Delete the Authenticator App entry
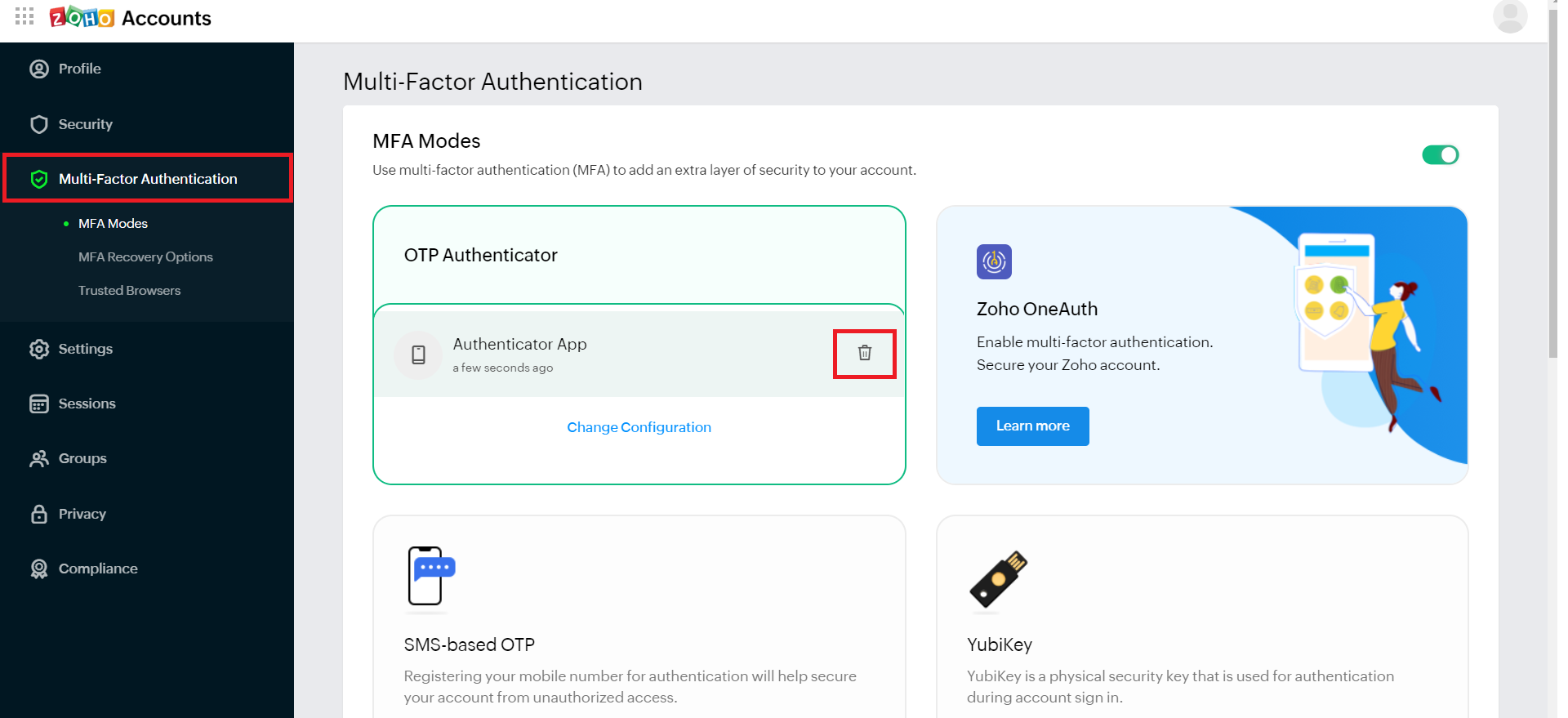Screen dimensions: 1568x718 (864, 353)
